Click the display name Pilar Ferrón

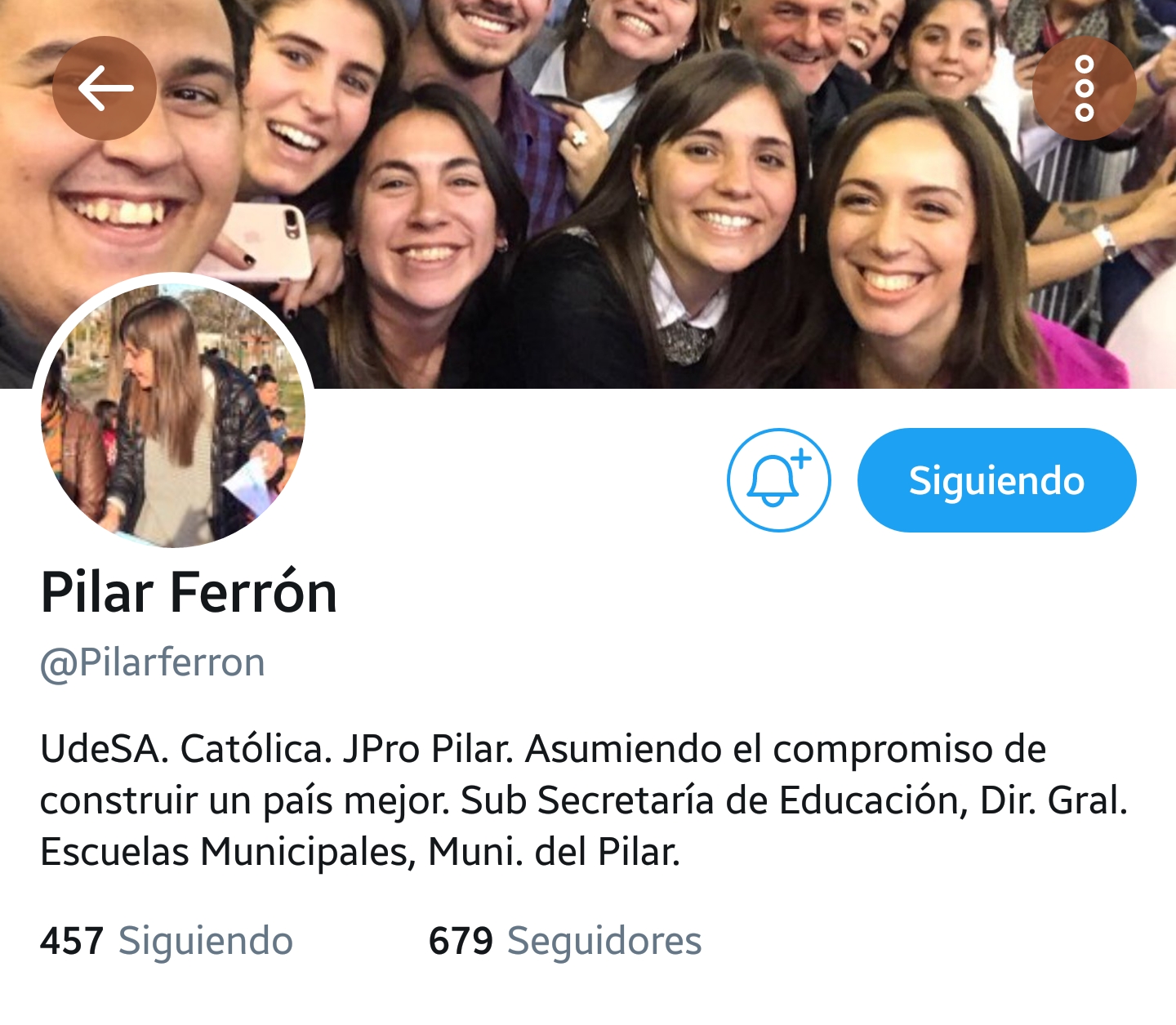[189, 592]
